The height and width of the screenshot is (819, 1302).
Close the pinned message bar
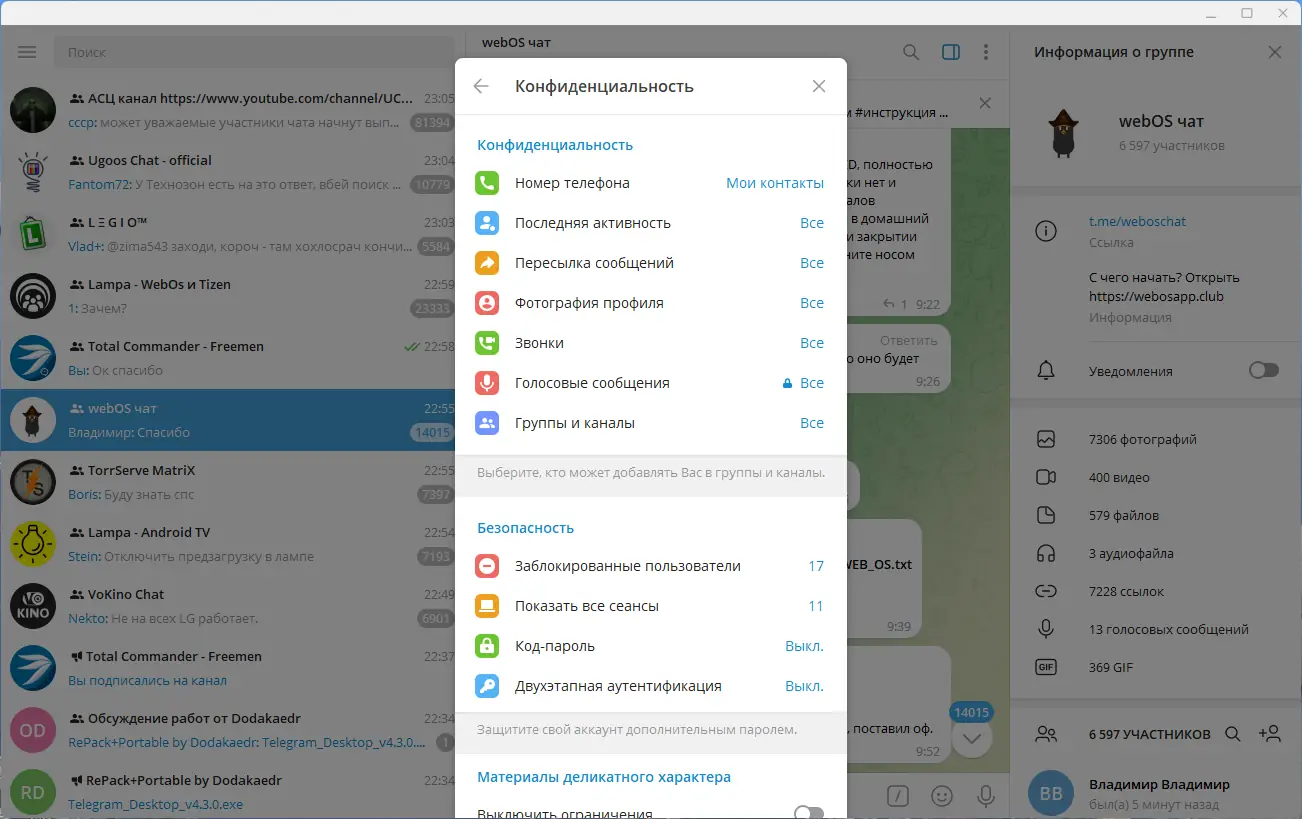pyautogui.click(x=985, y=103)
